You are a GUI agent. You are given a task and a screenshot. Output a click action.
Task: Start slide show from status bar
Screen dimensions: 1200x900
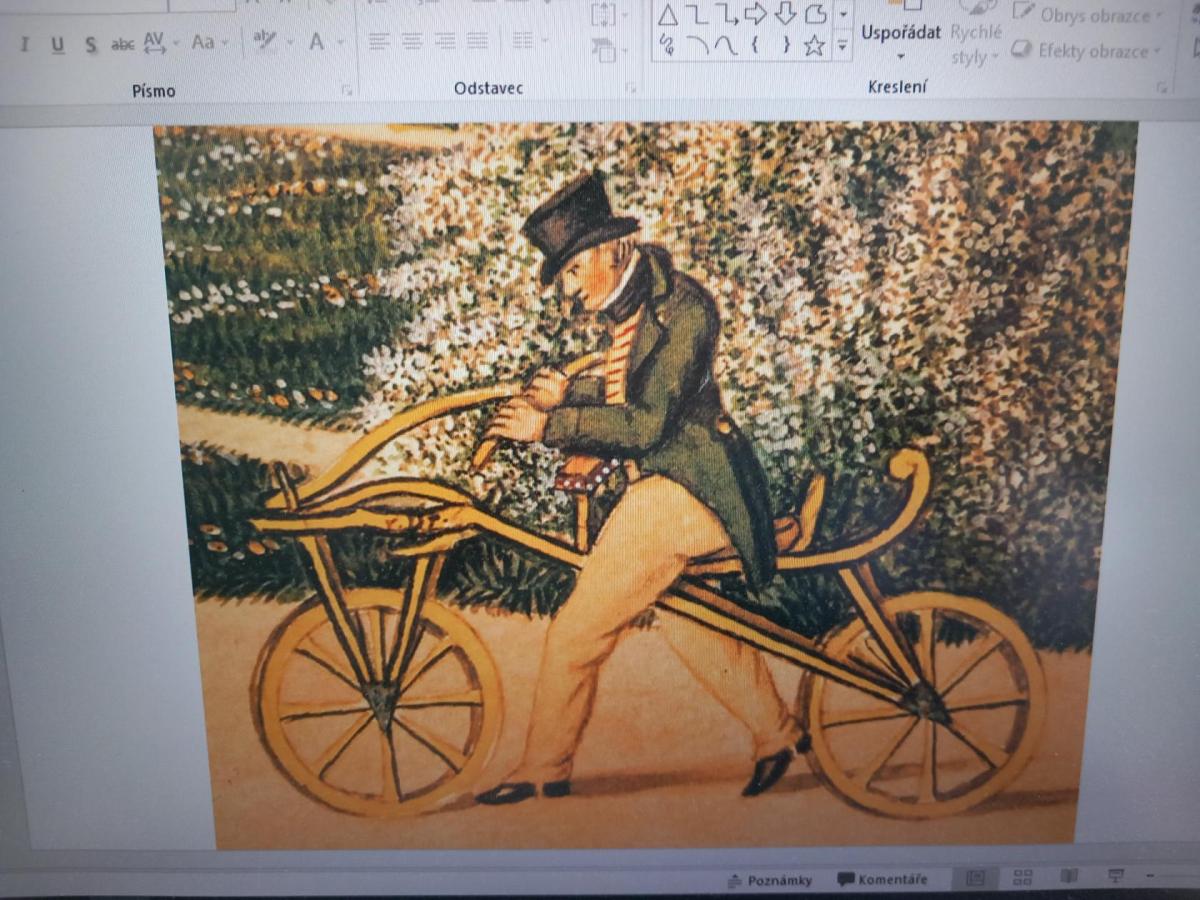pos(1115,876)
